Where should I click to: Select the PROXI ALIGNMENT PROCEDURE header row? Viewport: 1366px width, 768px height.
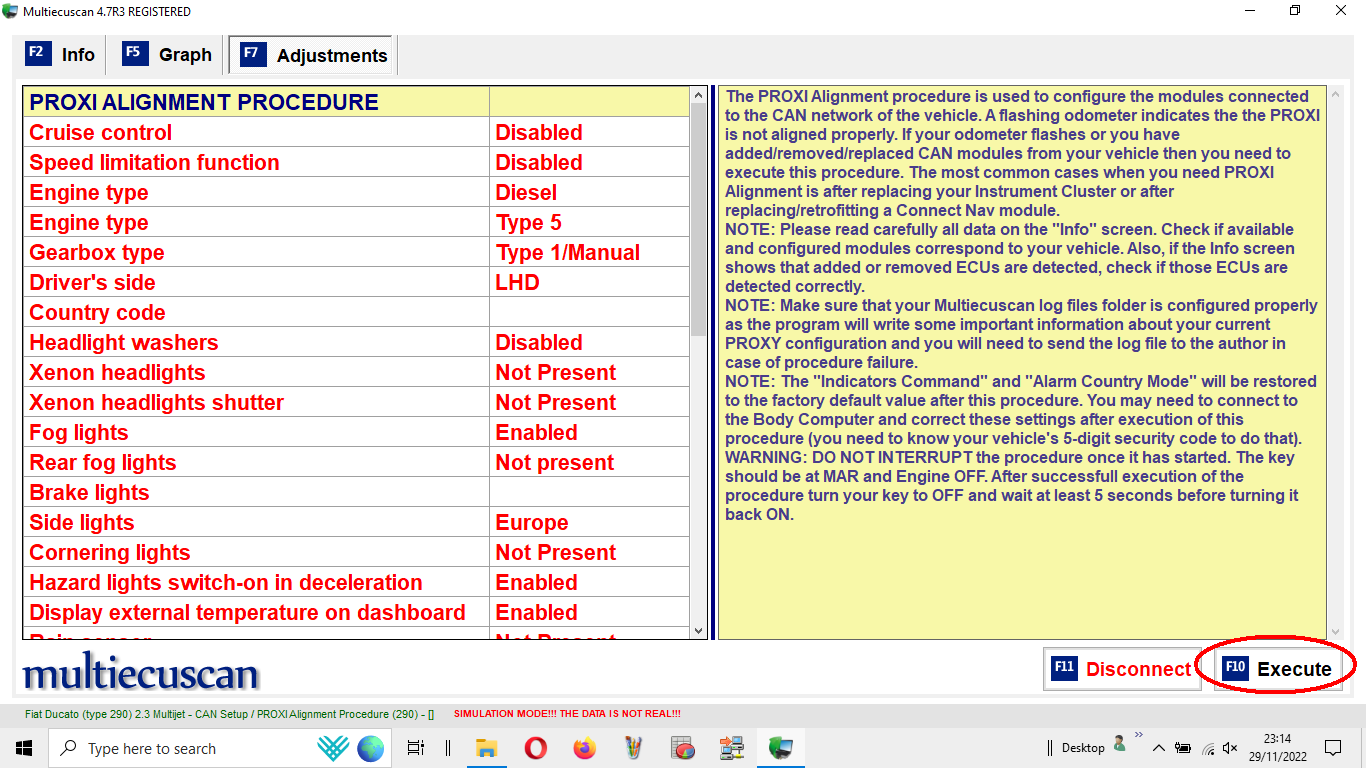point(356,102)
